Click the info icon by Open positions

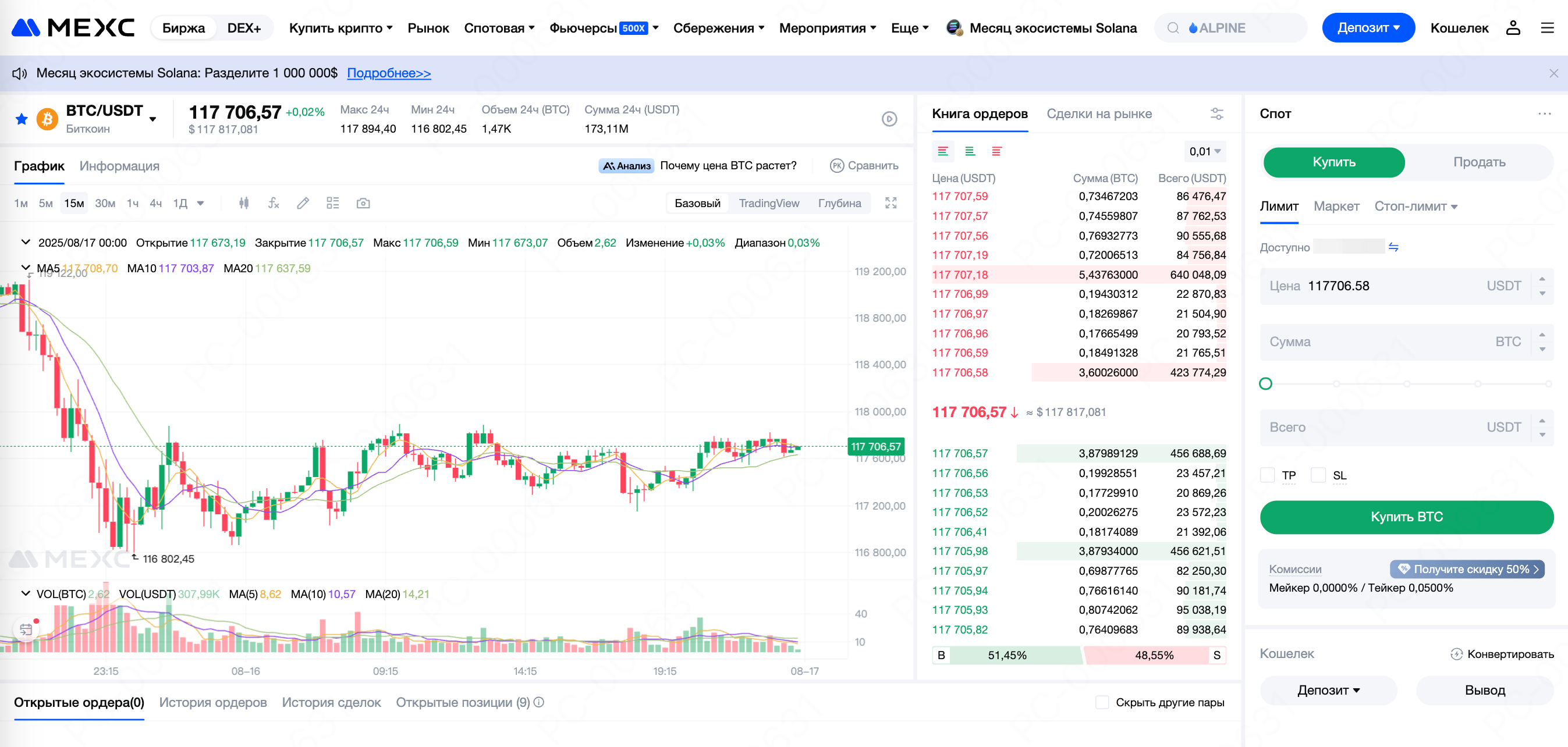click(539, 703)
